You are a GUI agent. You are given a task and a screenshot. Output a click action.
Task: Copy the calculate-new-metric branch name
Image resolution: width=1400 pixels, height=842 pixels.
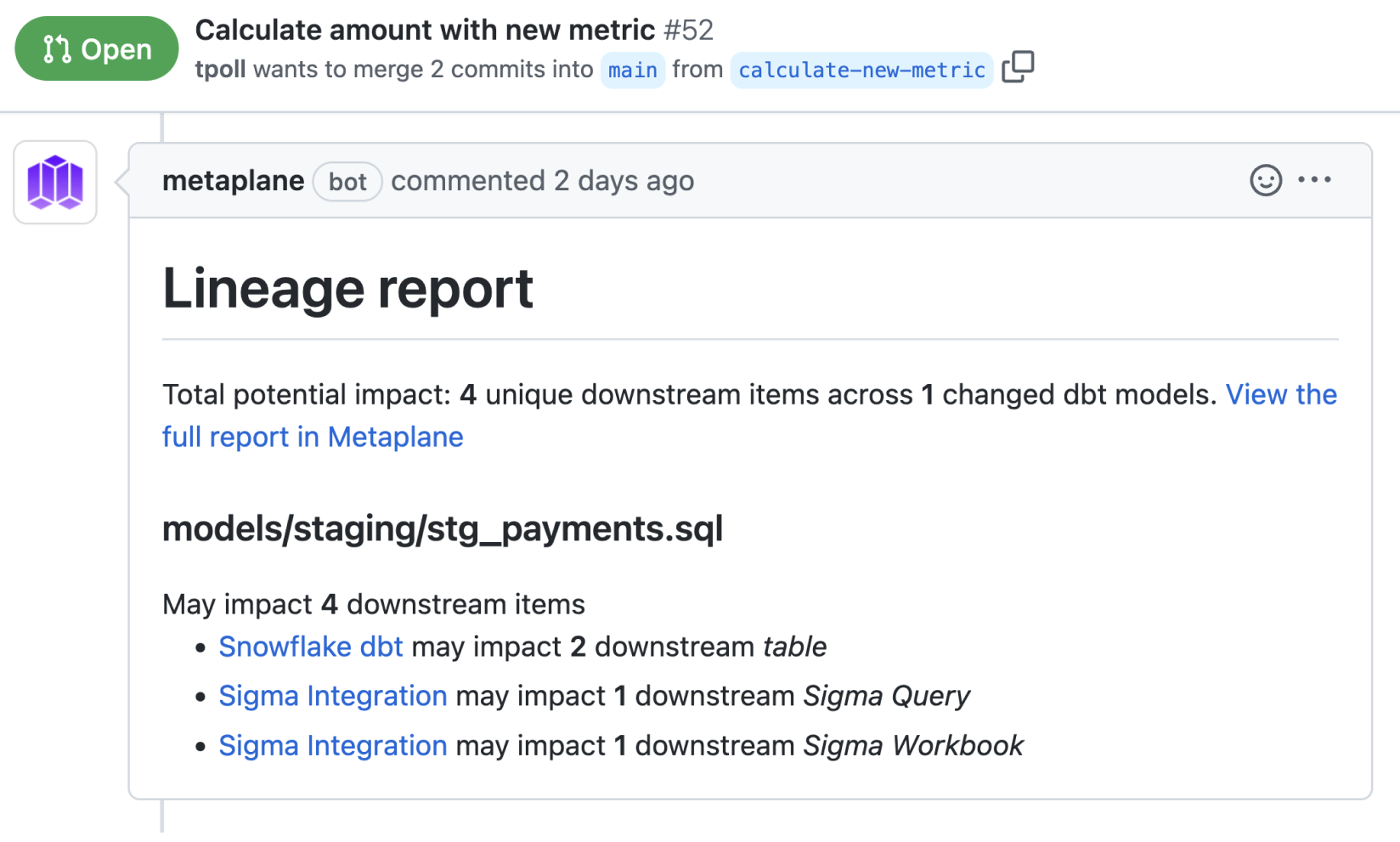(x=1018, y=67)
